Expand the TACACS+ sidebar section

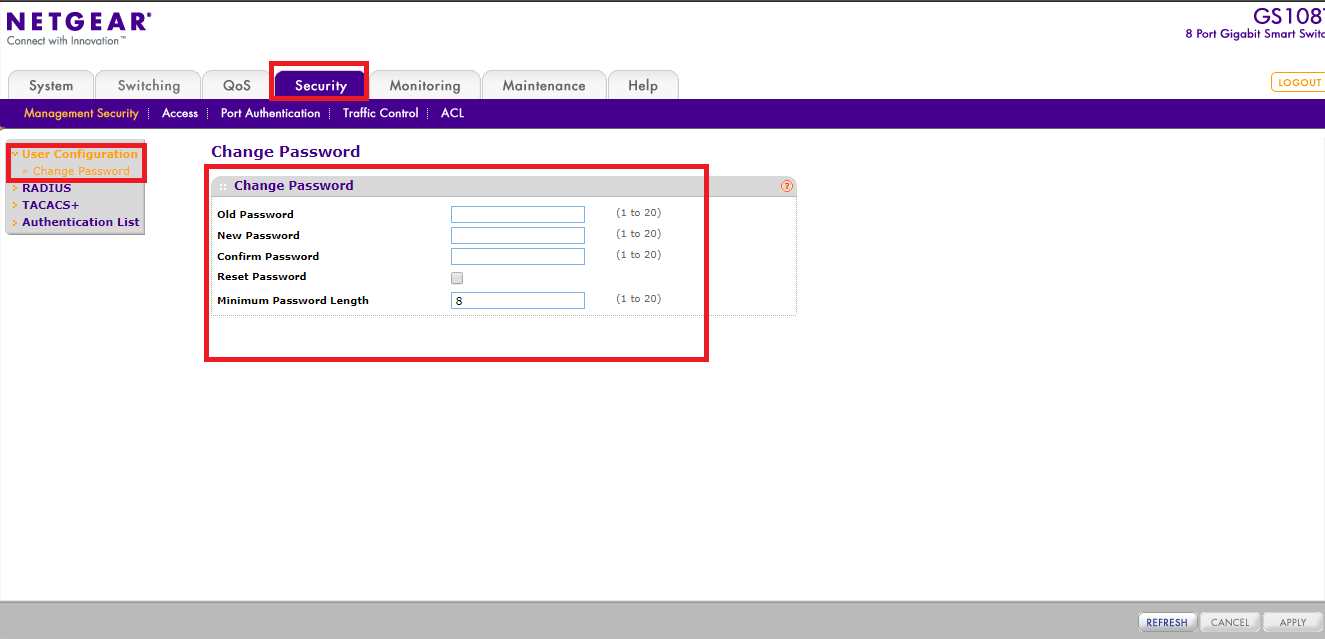(x=50, y=205)
